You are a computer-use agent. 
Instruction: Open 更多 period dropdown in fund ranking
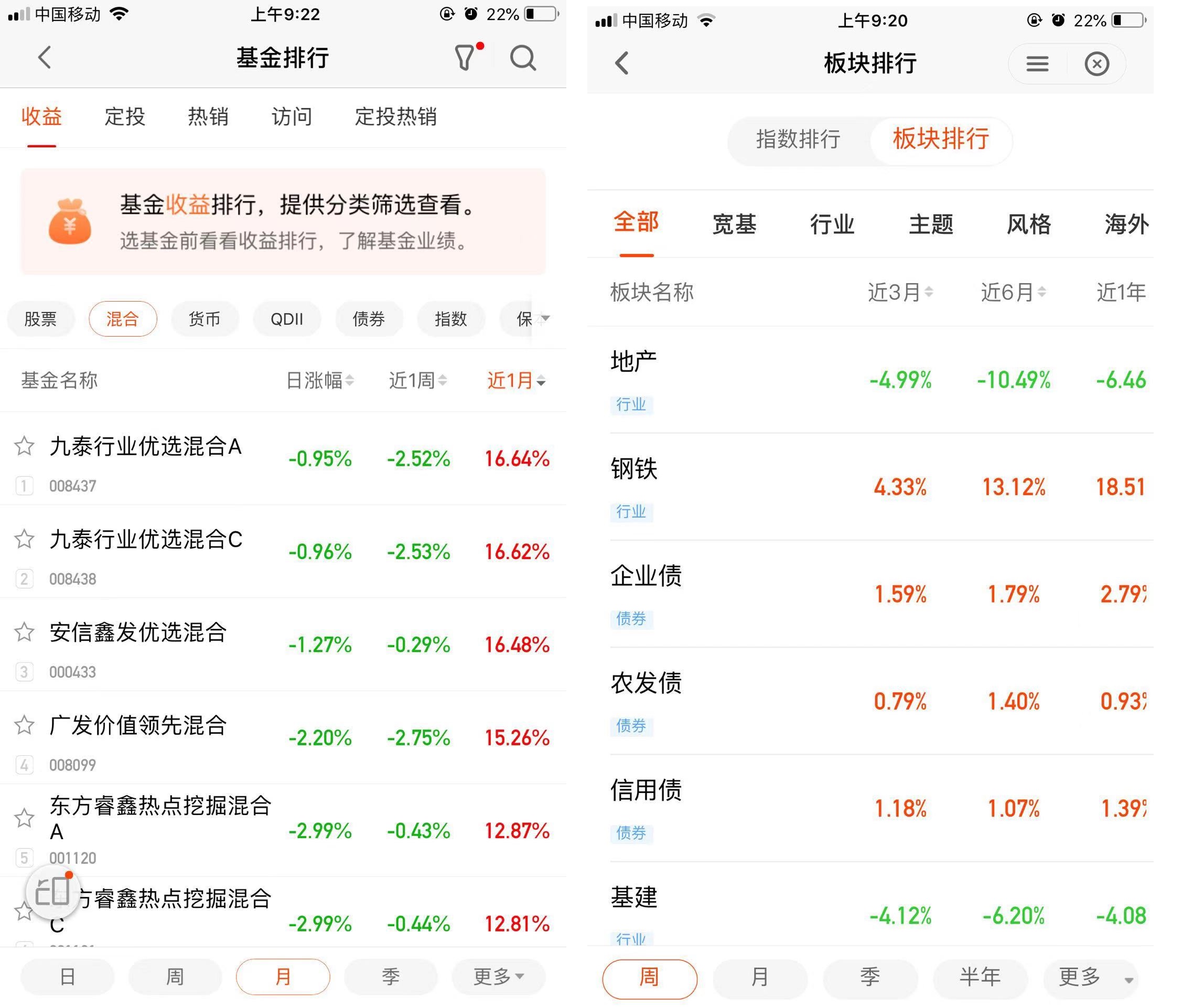click(498, 976)
